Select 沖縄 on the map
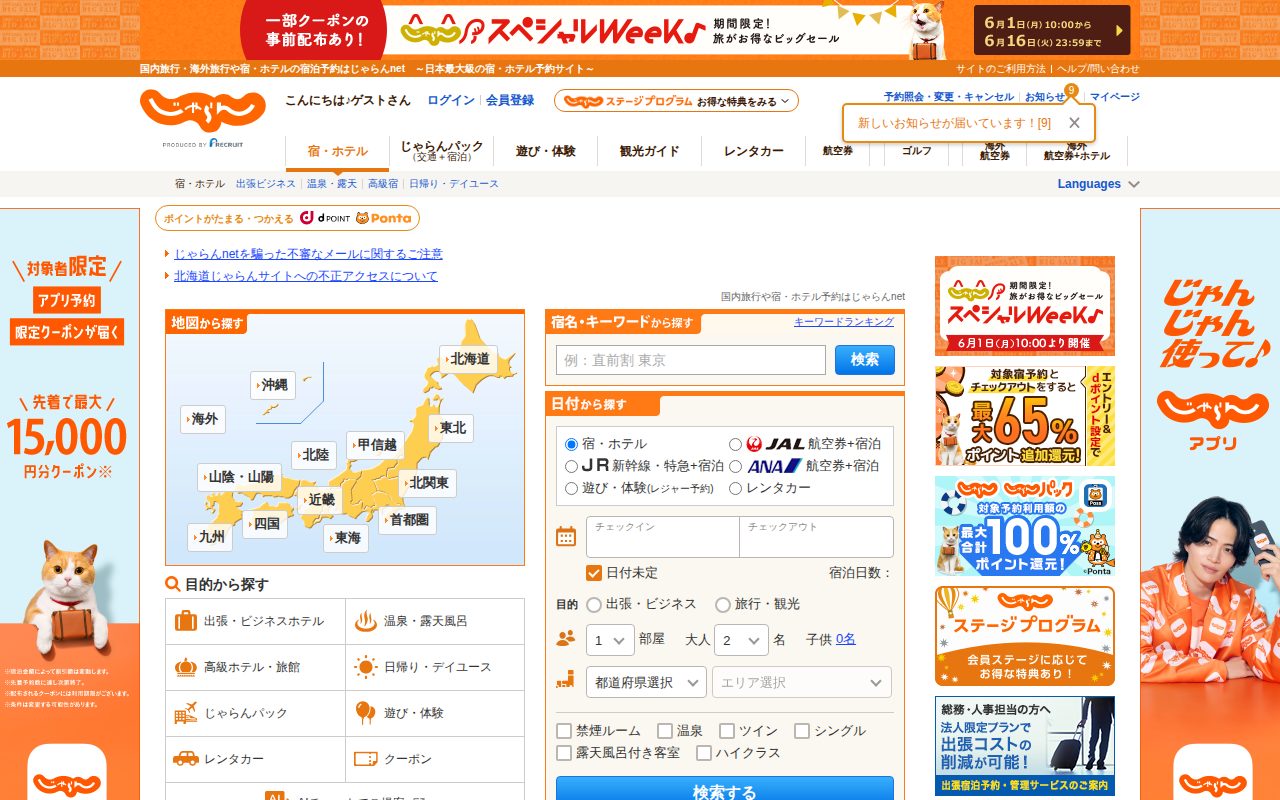 tap(273, 385)
